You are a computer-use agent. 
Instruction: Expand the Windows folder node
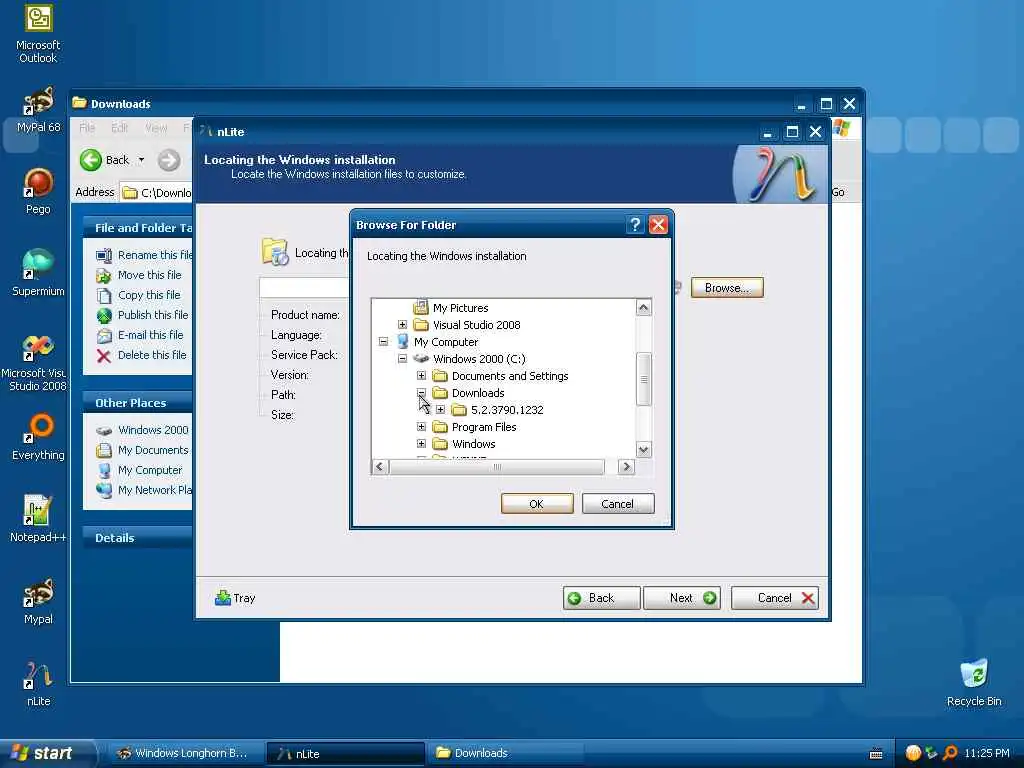coord(421,443)
